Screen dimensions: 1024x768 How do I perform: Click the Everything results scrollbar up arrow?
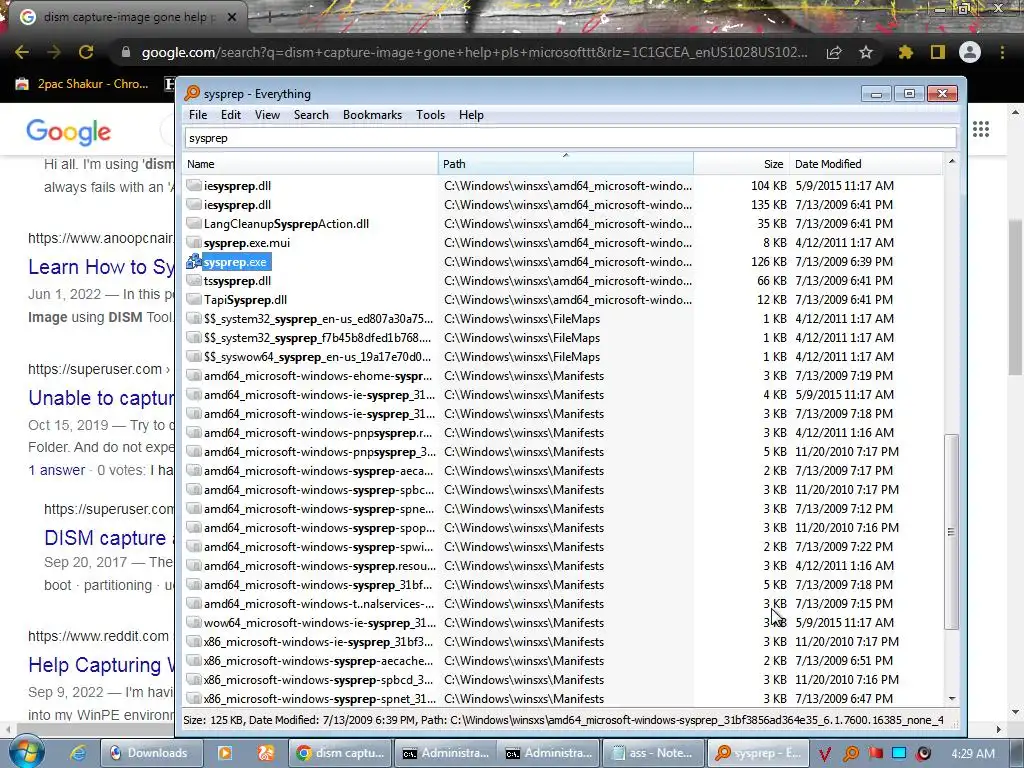point(952,161)
